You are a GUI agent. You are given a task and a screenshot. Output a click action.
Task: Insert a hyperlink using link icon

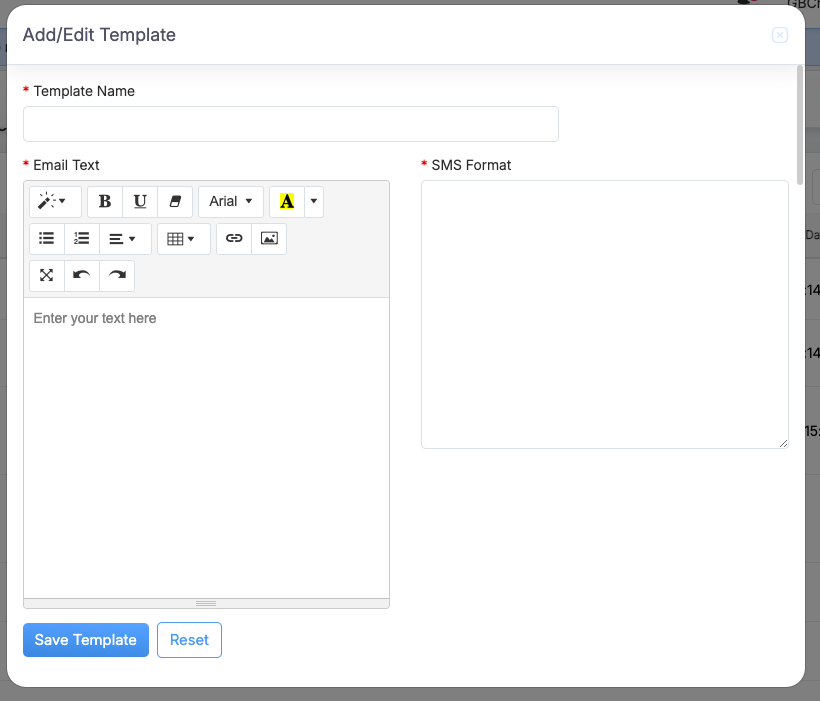pos(234,239)
